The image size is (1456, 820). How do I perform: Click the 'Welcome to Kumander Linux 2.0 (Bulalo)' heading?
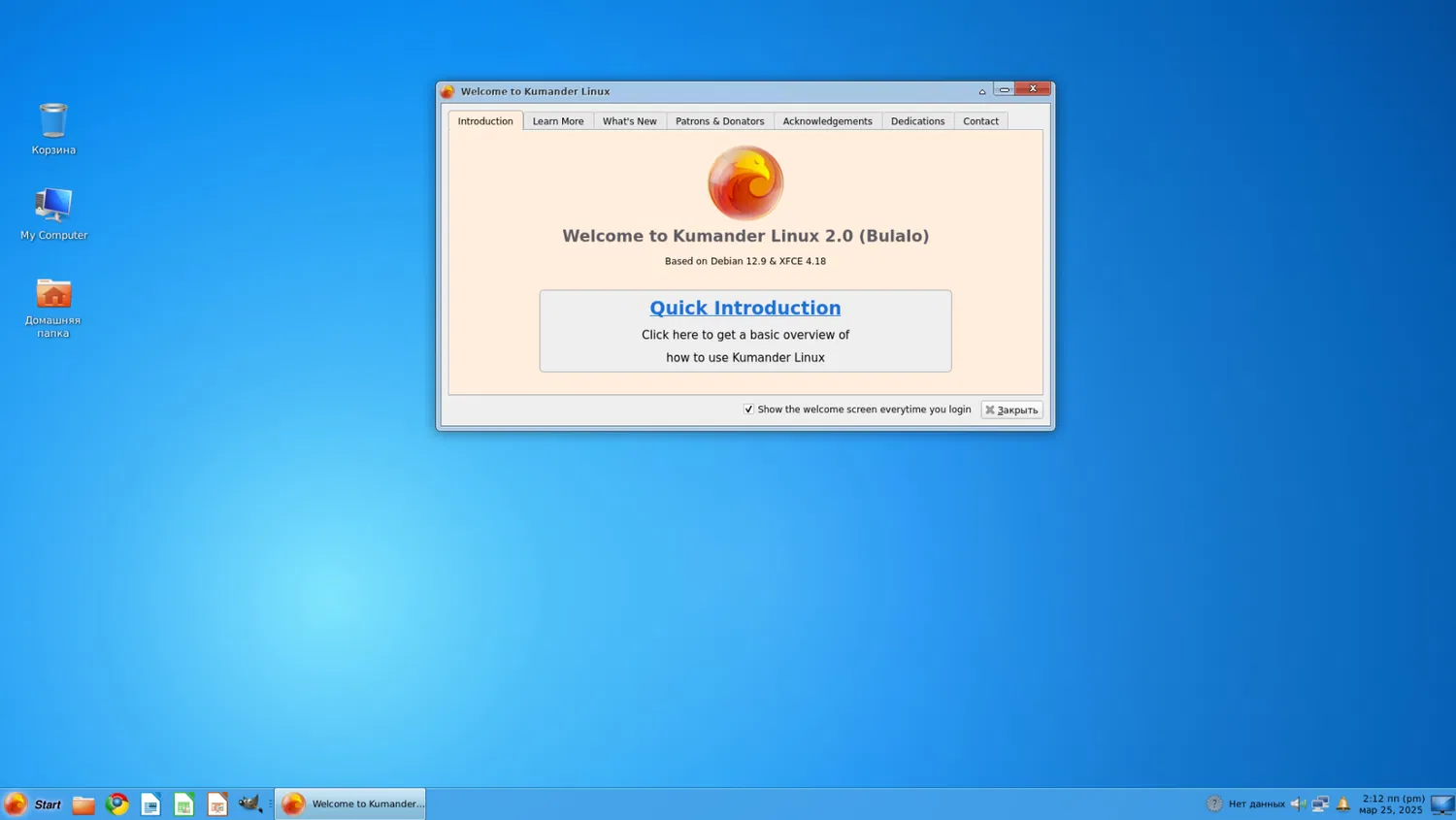[745, 236]
